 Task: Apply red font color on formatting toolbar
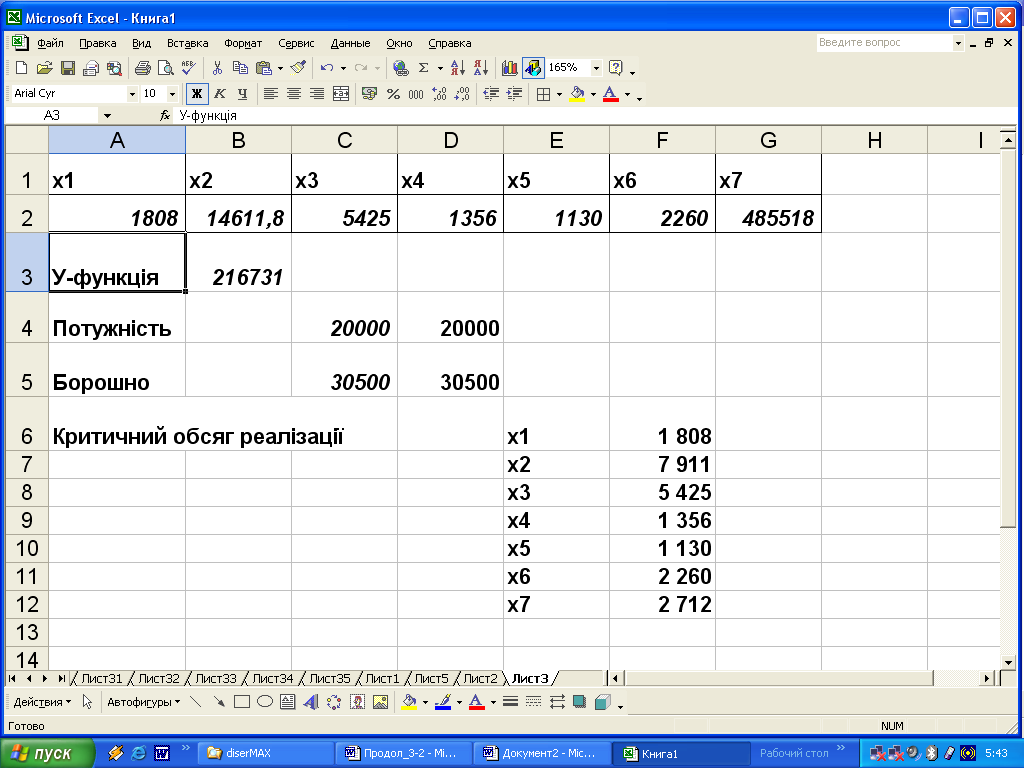click(x=611, y=94)
